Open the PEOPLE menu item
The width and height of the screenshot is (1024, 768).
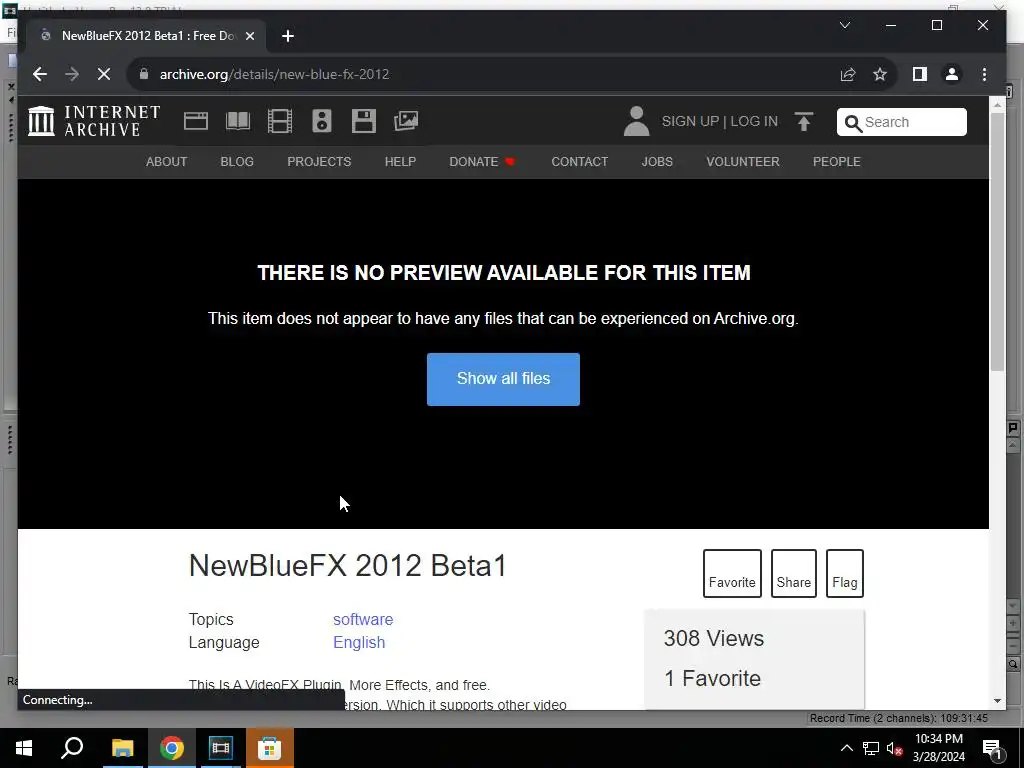coord(837,162)
